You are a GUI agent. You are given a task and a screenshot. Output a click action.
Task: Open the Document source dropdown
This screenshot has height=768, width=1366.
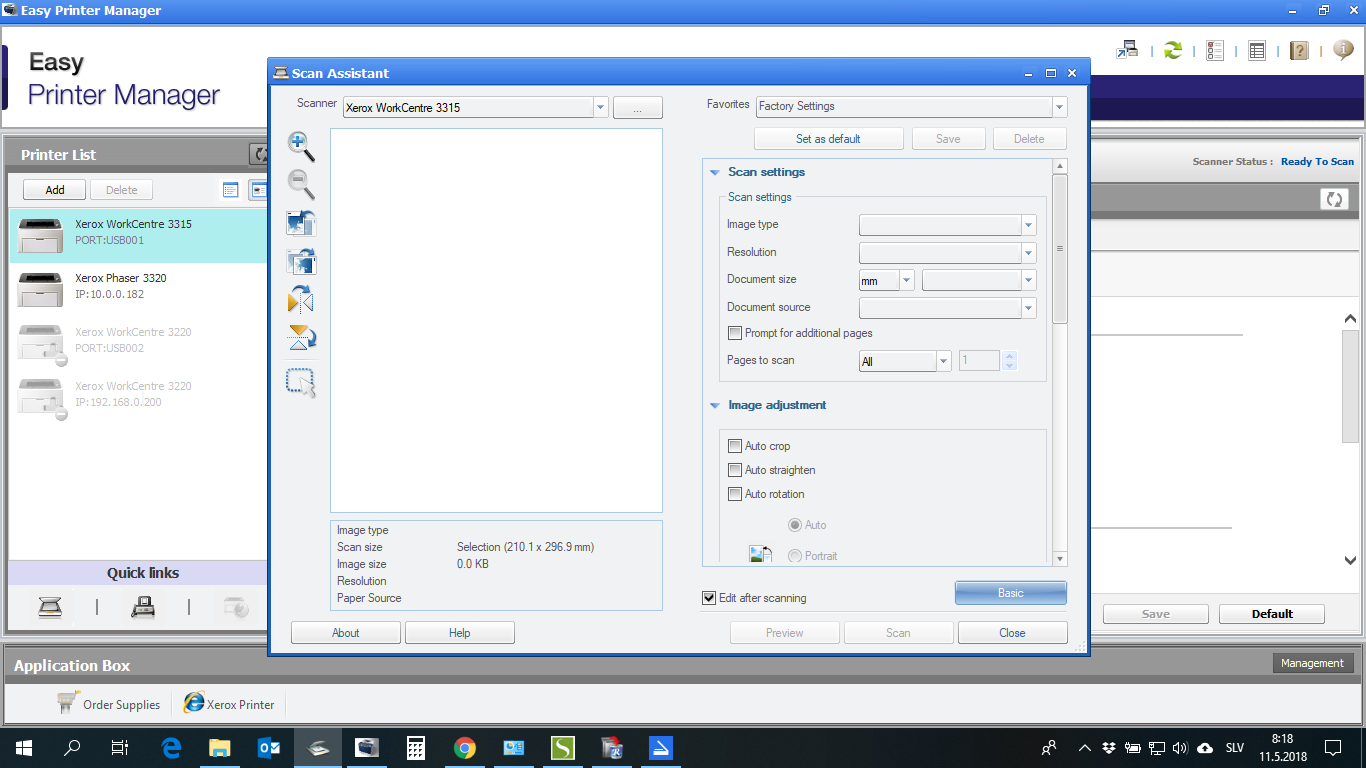click(x=1028, y=308)
